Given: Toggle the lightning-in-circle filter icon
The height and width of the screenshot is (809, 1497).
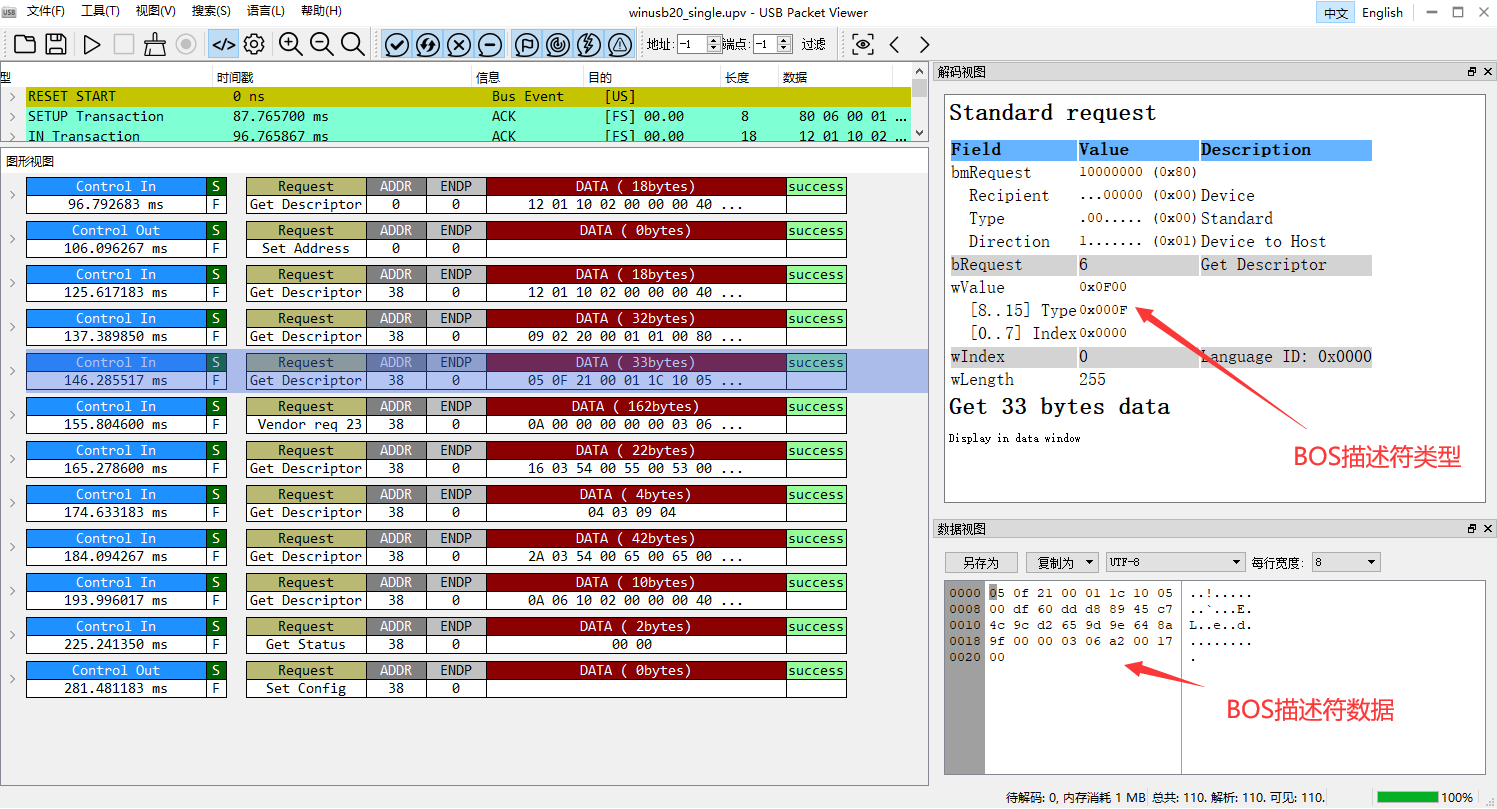Looking at the screenshot, I should 428,44.
